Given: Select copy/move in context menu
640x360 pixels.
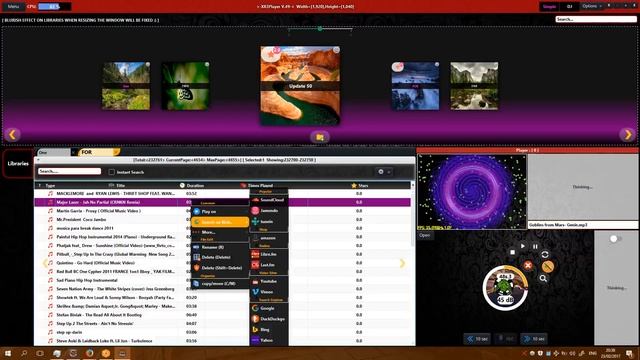Looking at the screenshot, I should 220,283.
